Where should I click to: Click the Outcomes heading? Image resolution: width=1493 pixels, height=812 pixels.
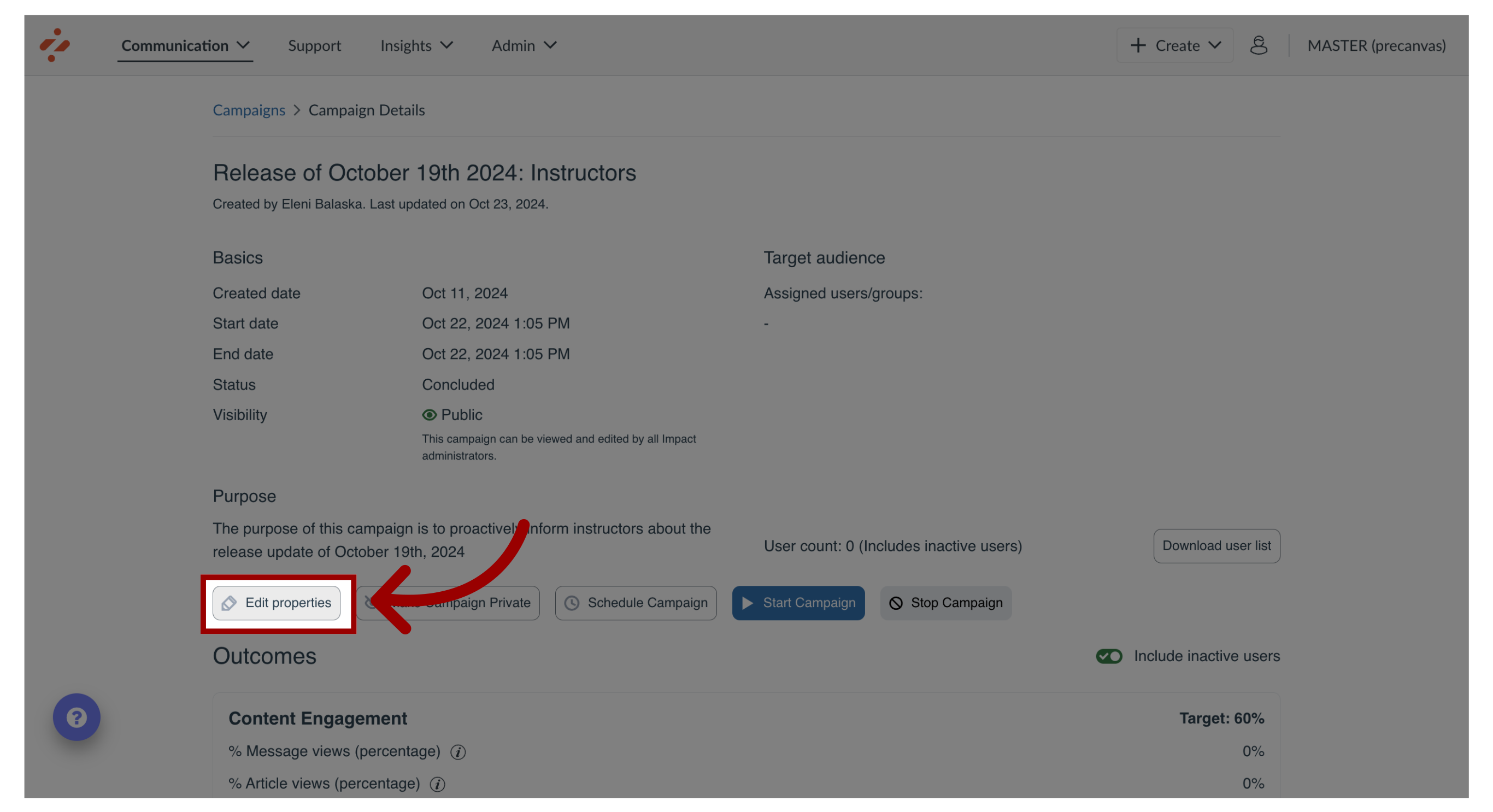[264, 656]
